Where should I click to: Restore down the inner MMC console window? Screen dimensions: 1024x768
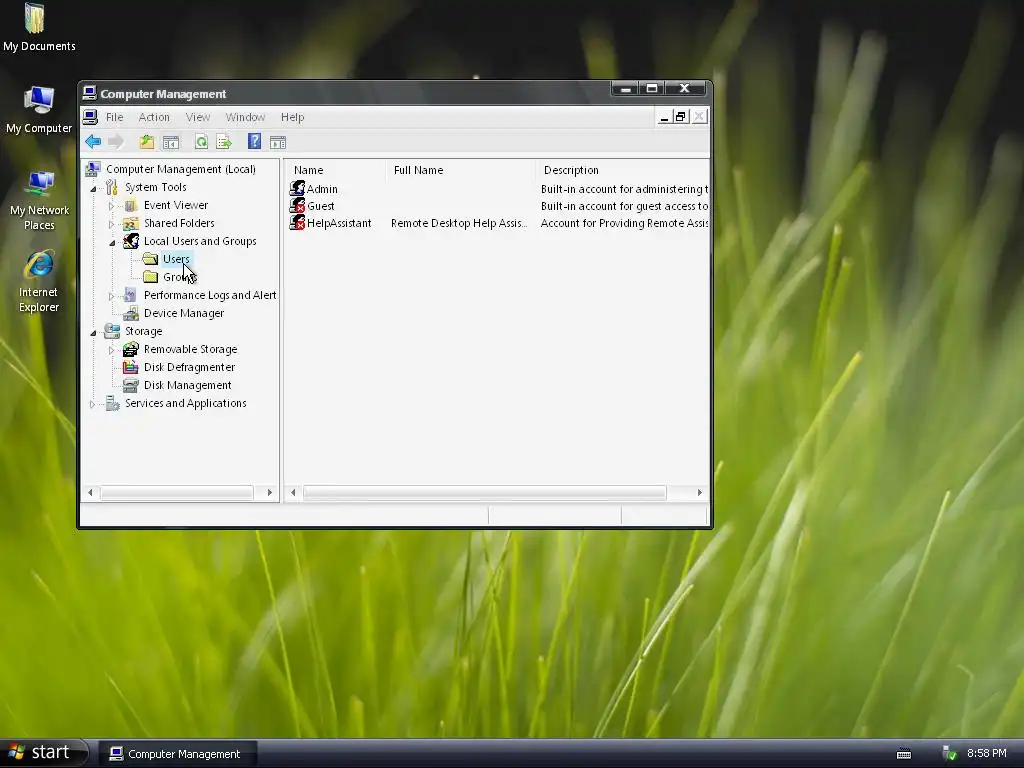pyautogui.click(x=680, y=117)
